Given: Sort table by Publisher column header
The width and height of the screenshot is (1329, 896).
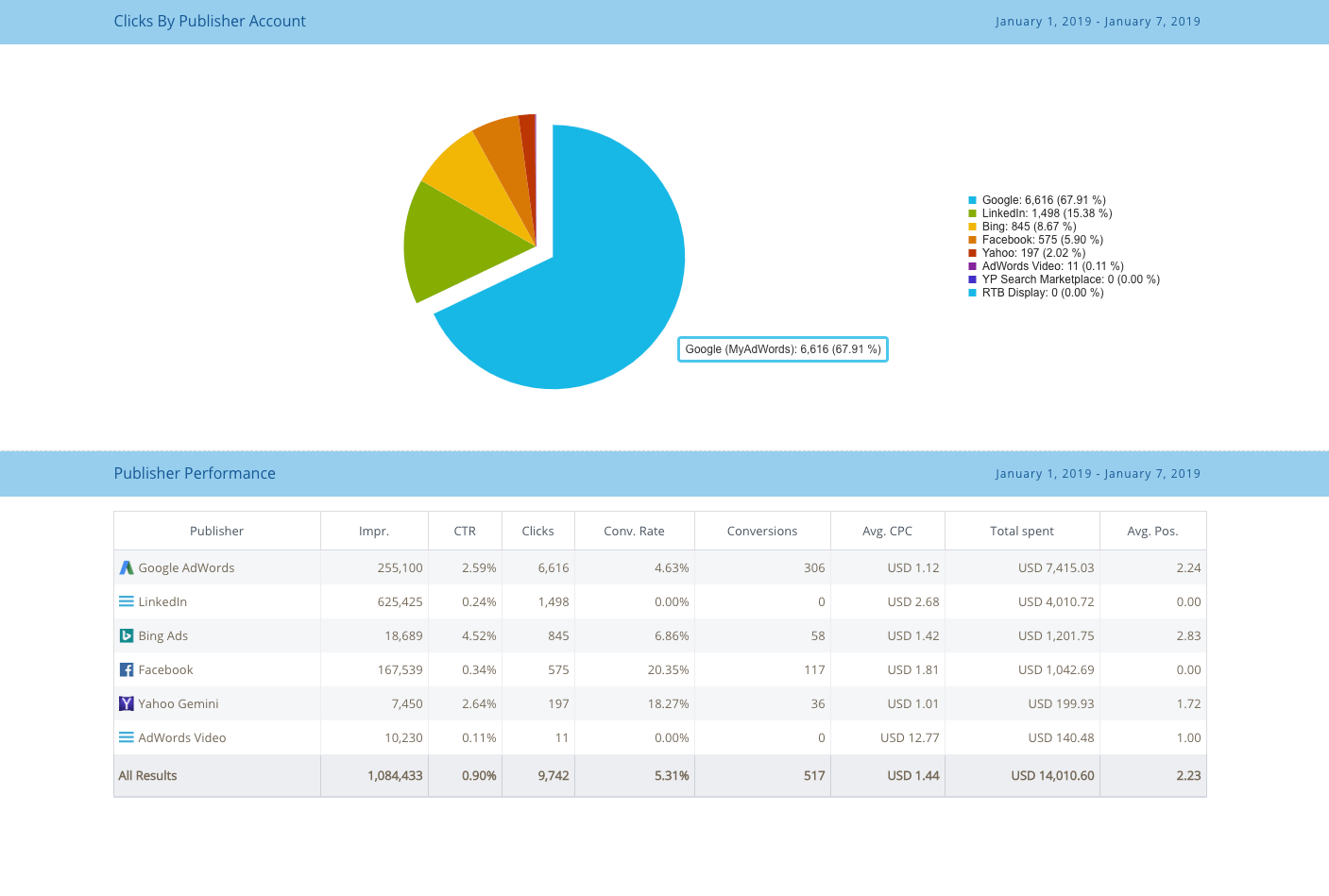Looking at the screenshot, I should click(216, 531).
